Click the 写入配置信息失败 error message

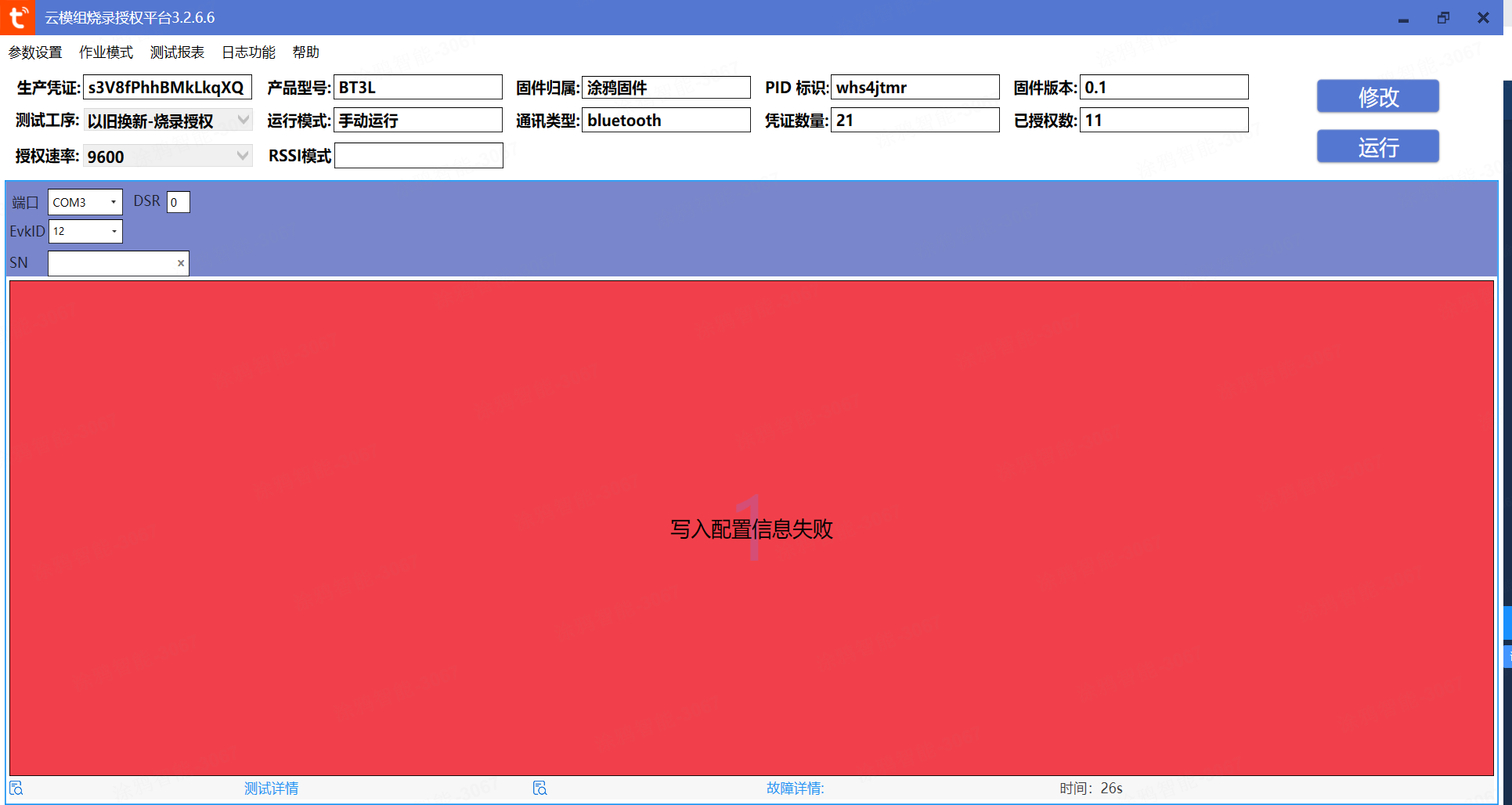(x=752, y=529)
